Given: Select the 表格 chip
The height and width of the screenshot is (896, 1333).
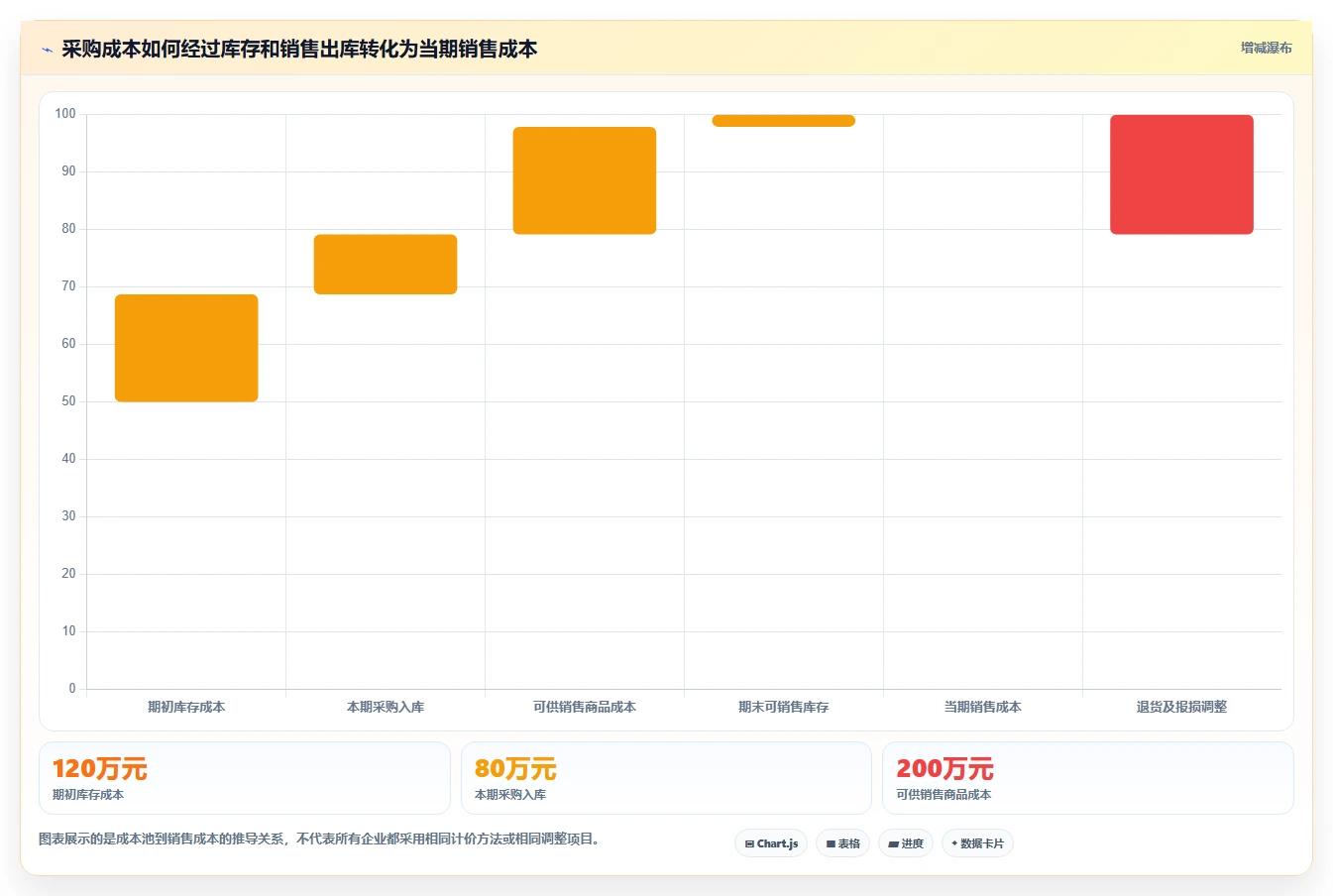Looking at the screenshot, I should tap(842, 843).
